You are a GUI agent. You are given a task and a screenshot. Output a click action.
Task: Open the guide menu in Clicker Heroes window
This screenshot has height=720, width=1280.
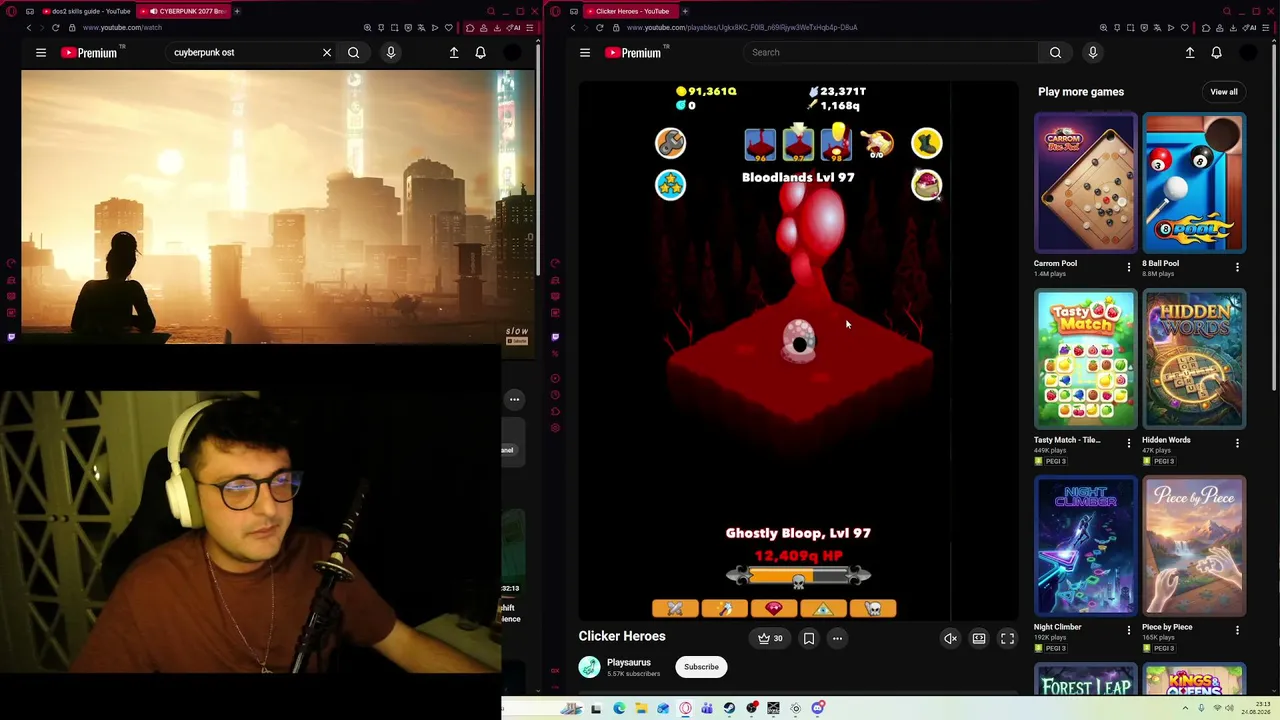pos(585,52)
